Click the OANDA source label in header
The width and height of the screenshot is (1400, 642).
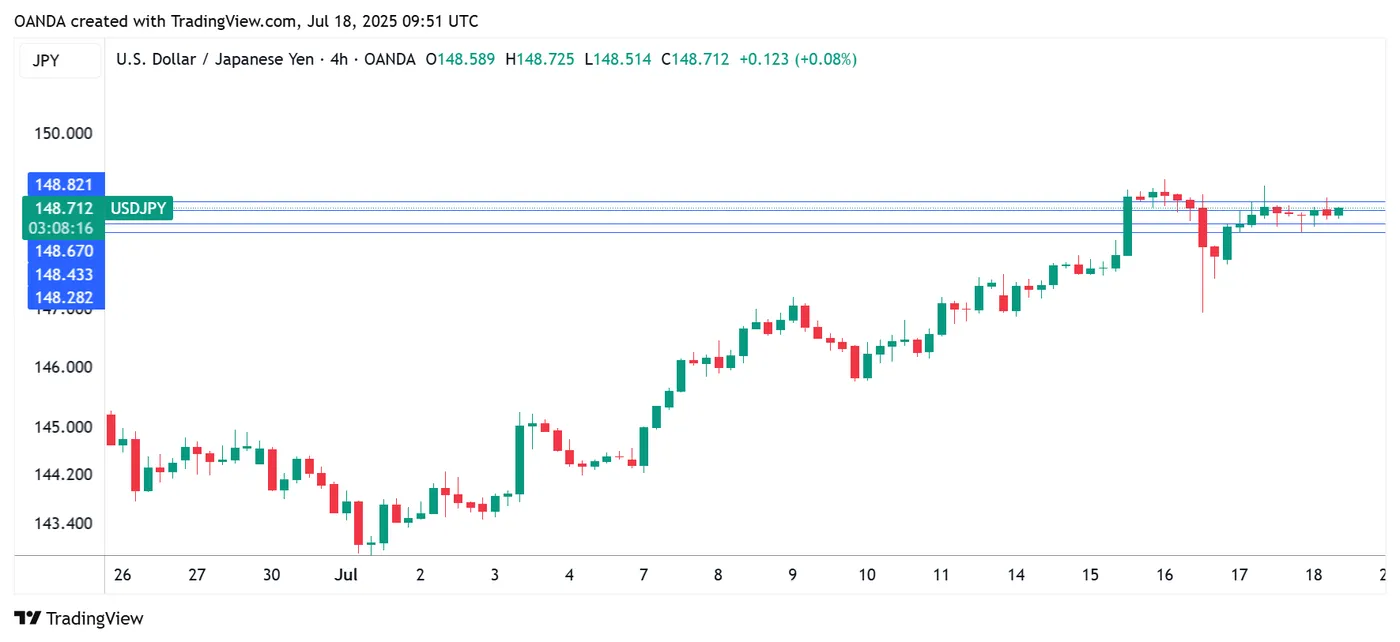pos(389,59)
